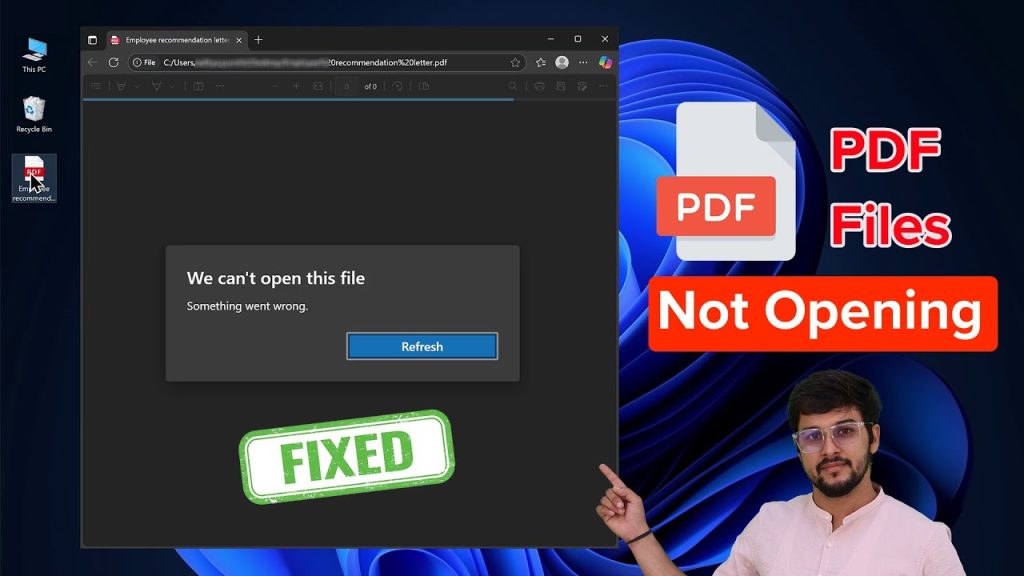Open the browser profile avatar

point(562,63)
